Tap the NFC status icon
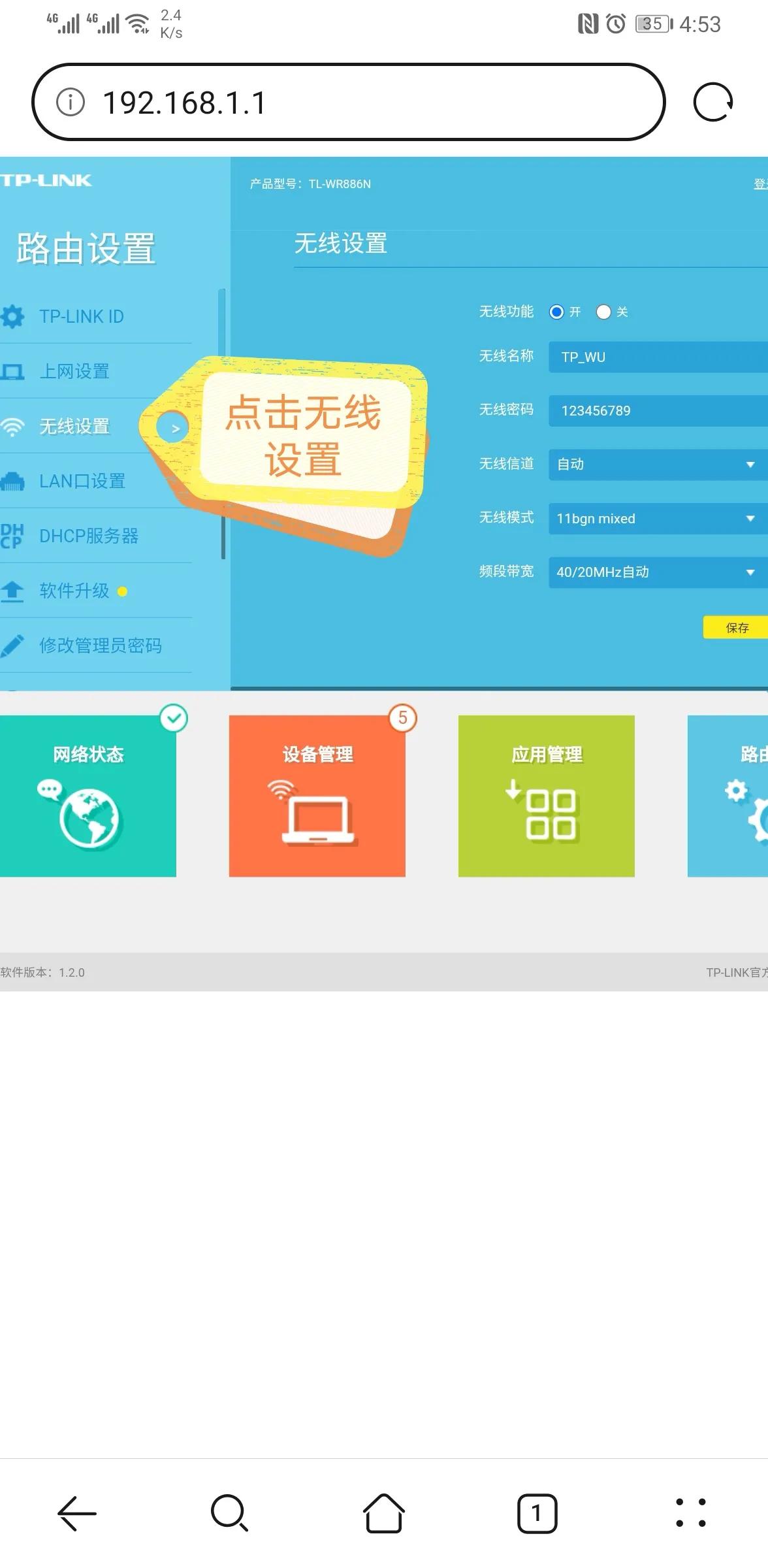 pos(588,24)
